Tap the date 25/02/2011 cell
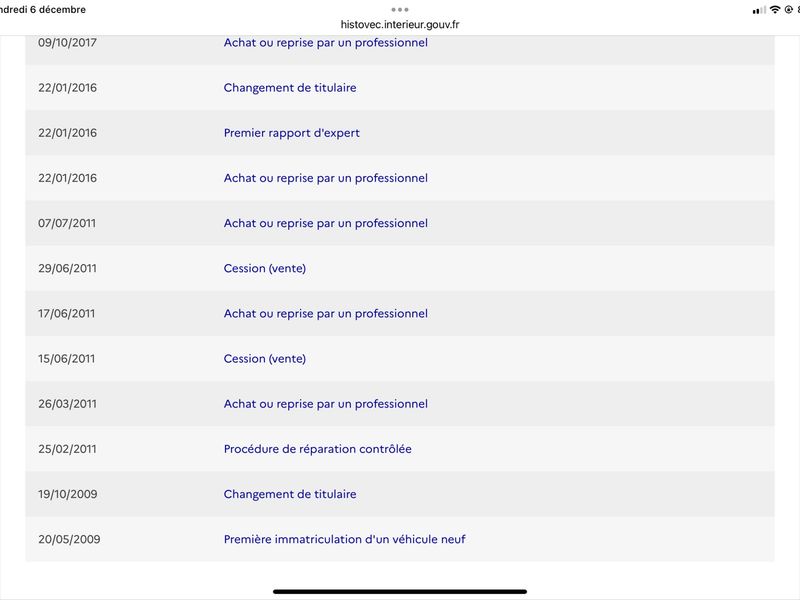The image size is (800, 600). point(67,449)
